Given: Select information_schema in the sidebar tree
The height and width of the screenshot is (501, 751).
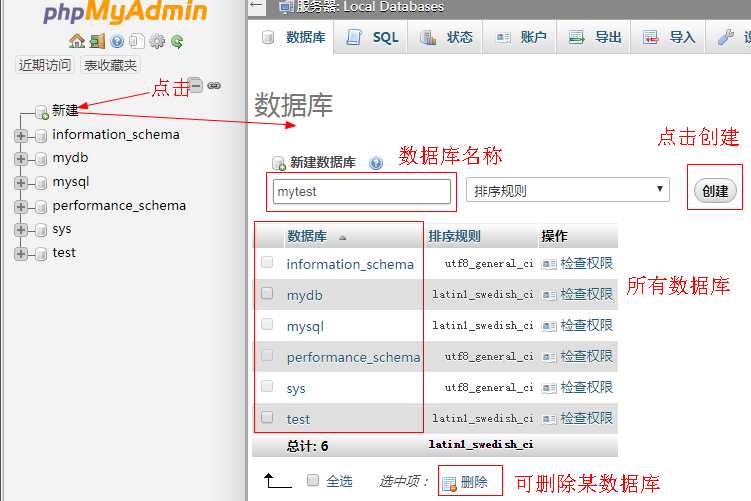Looking at the screenshot, I should (x=116, y=135).
